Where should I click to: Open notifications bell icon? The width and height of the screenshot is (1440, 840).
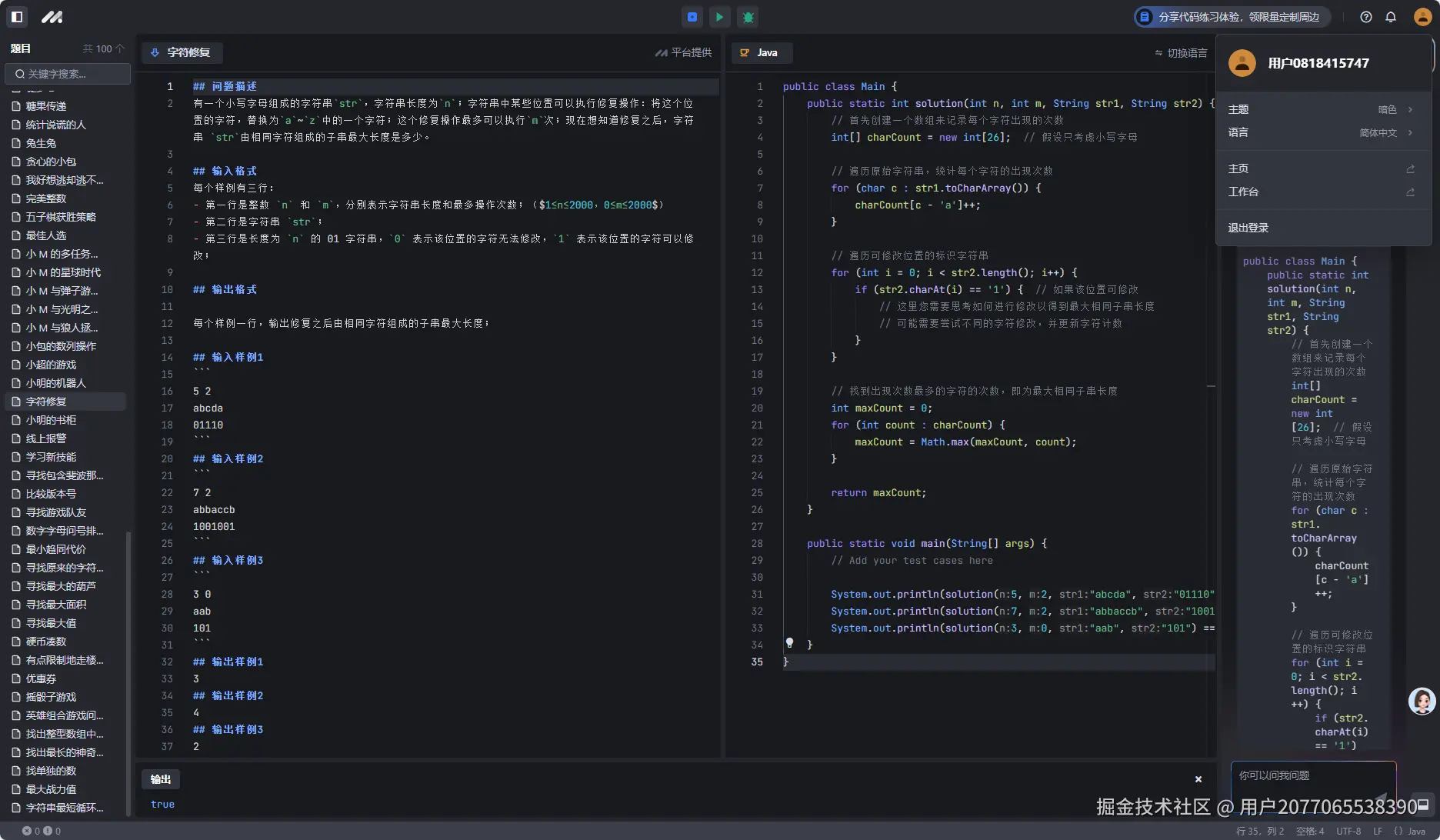pyautogui.click(x=1391, y=17)
